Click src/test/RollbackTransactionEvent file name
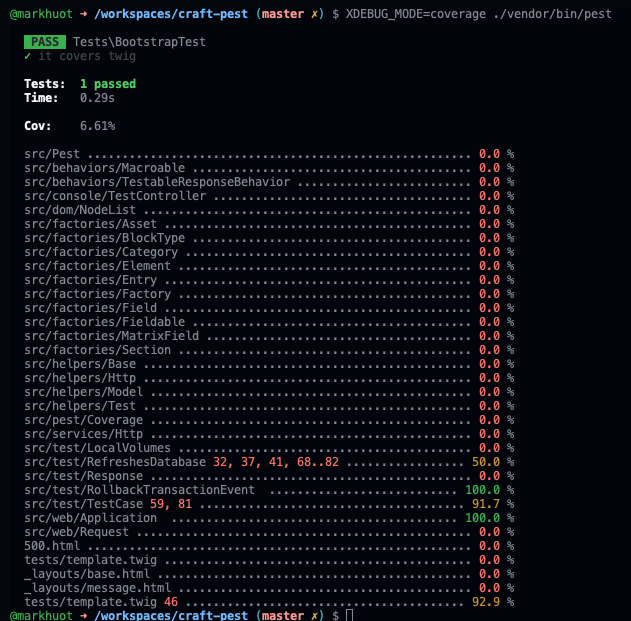The image size is (631, 621). [x=139, y=490]
